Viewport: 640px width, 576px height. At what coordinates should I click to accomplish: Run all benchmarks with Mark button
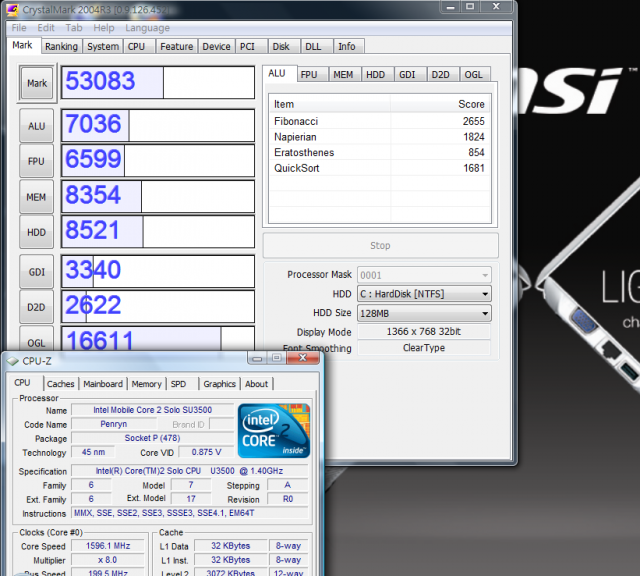click(x=37, y=83)
